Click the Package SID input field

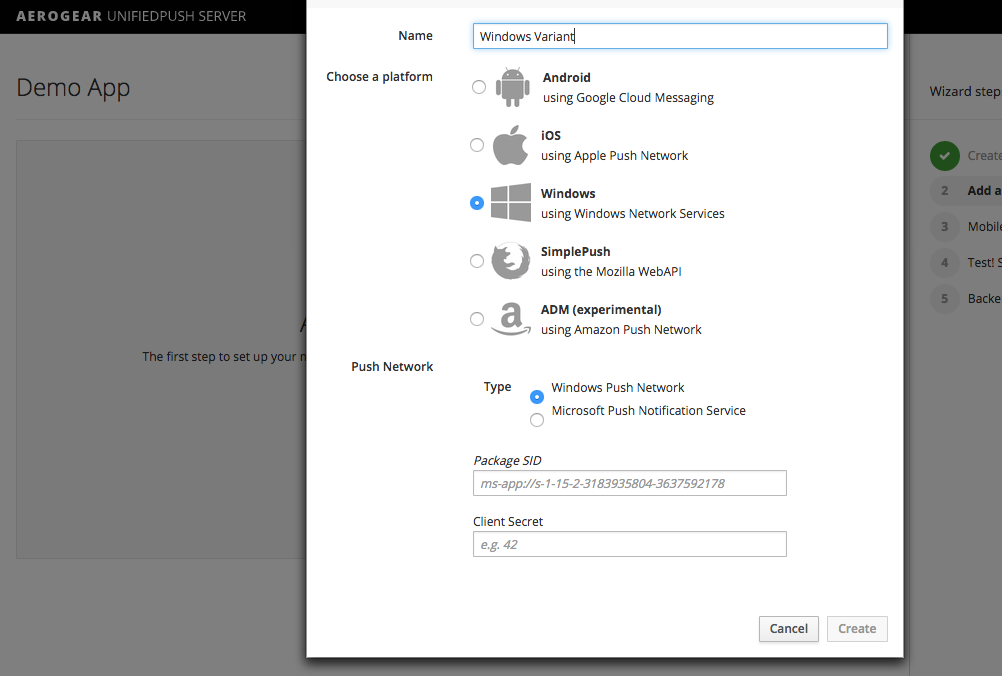pyautogui.click(x=629, y=482)
